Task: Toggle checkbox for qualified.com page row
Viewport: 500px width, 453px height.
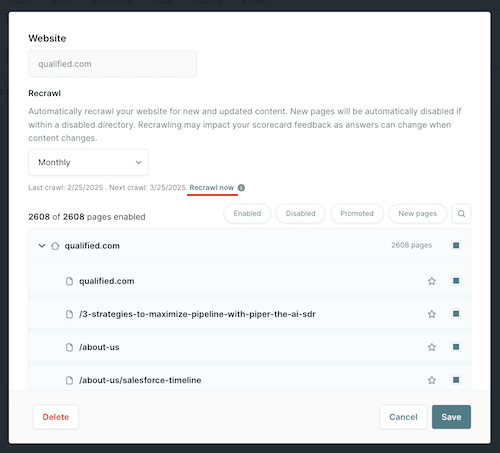Action: 456,281
